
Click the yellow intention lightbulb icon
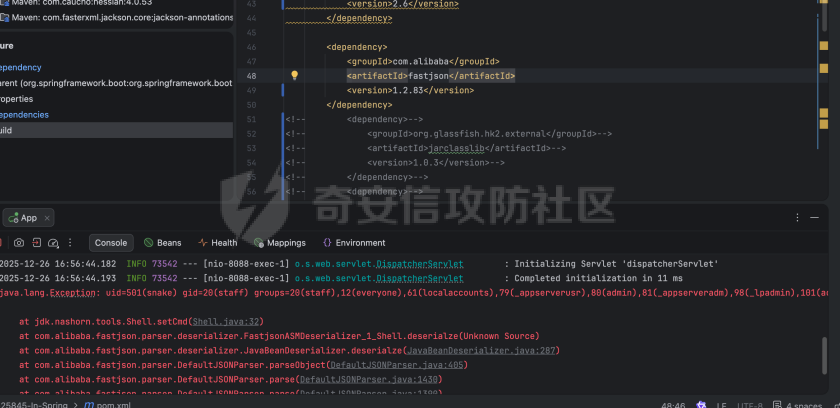(x=294, y=75)
